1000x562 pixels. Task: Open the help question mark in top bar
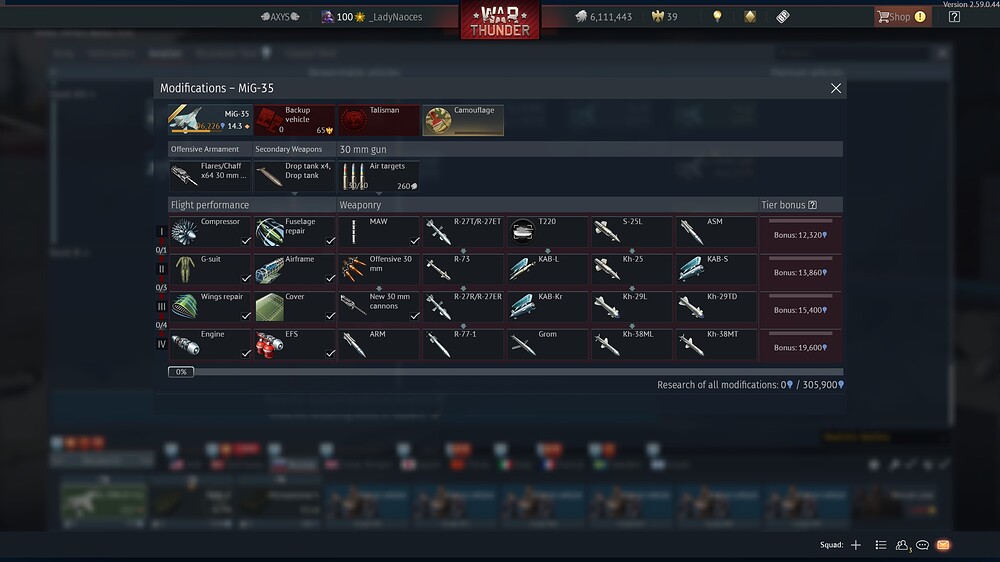pyautogui.click(x=954, y=17)
